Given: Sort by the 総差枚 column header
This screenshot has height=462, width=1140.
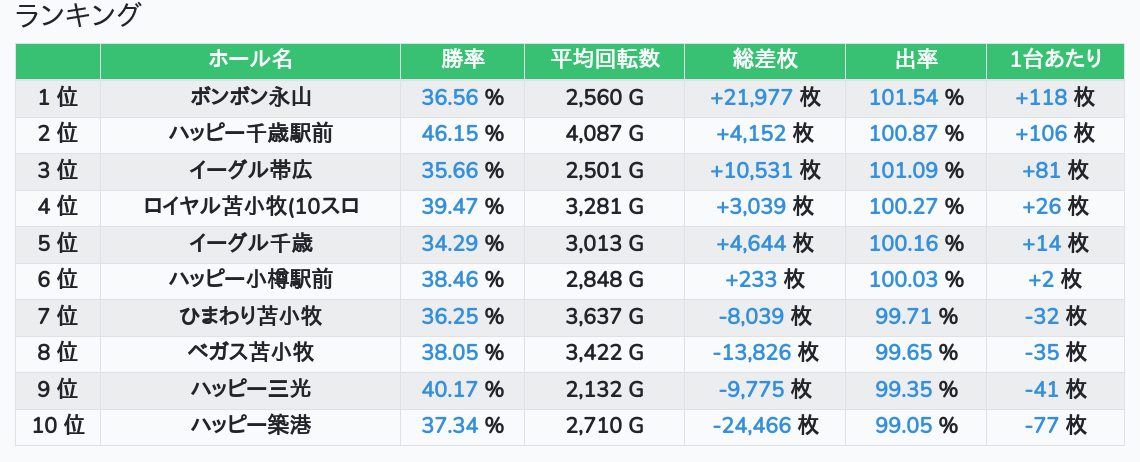Looking at the screenshot, I should [765, 60].
